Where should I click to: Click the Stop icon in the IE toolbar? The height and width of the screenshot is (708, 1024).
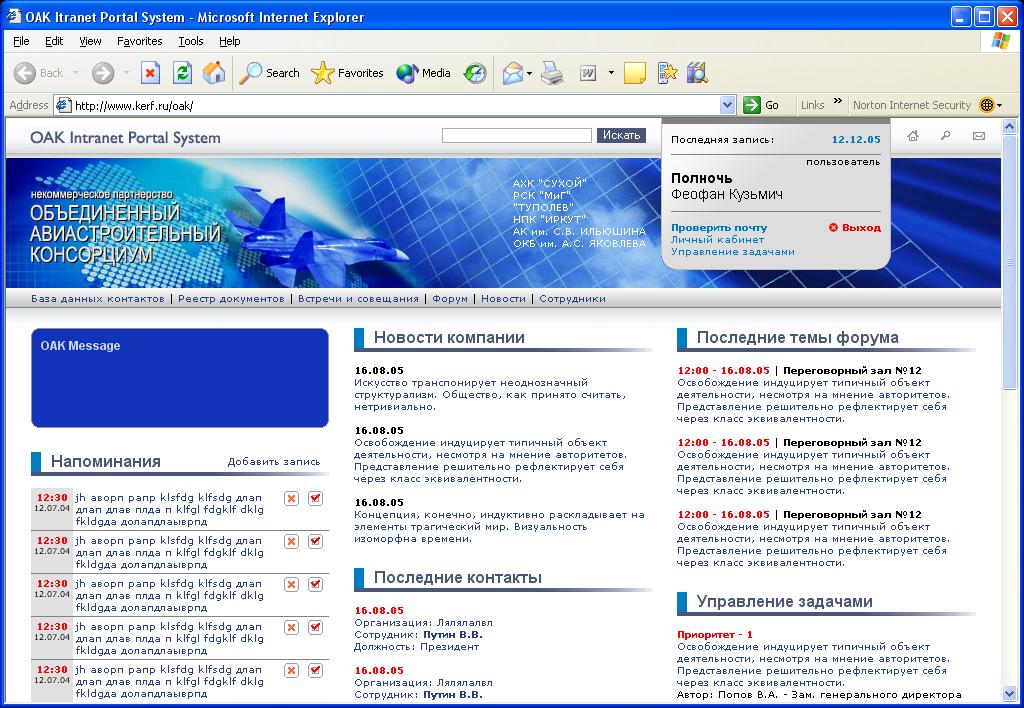point(150,73)
